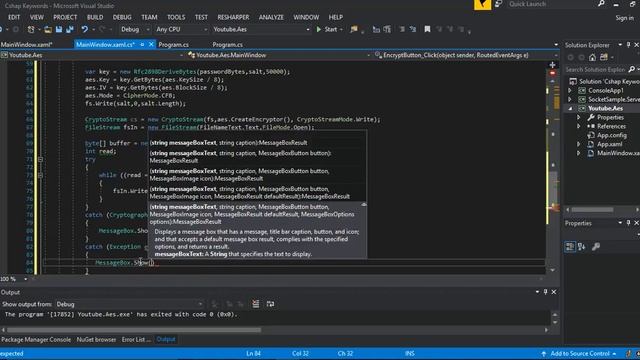640x360 pixels.
Task: Click the Property Pages wrench icon
Action: click(596, 247)
